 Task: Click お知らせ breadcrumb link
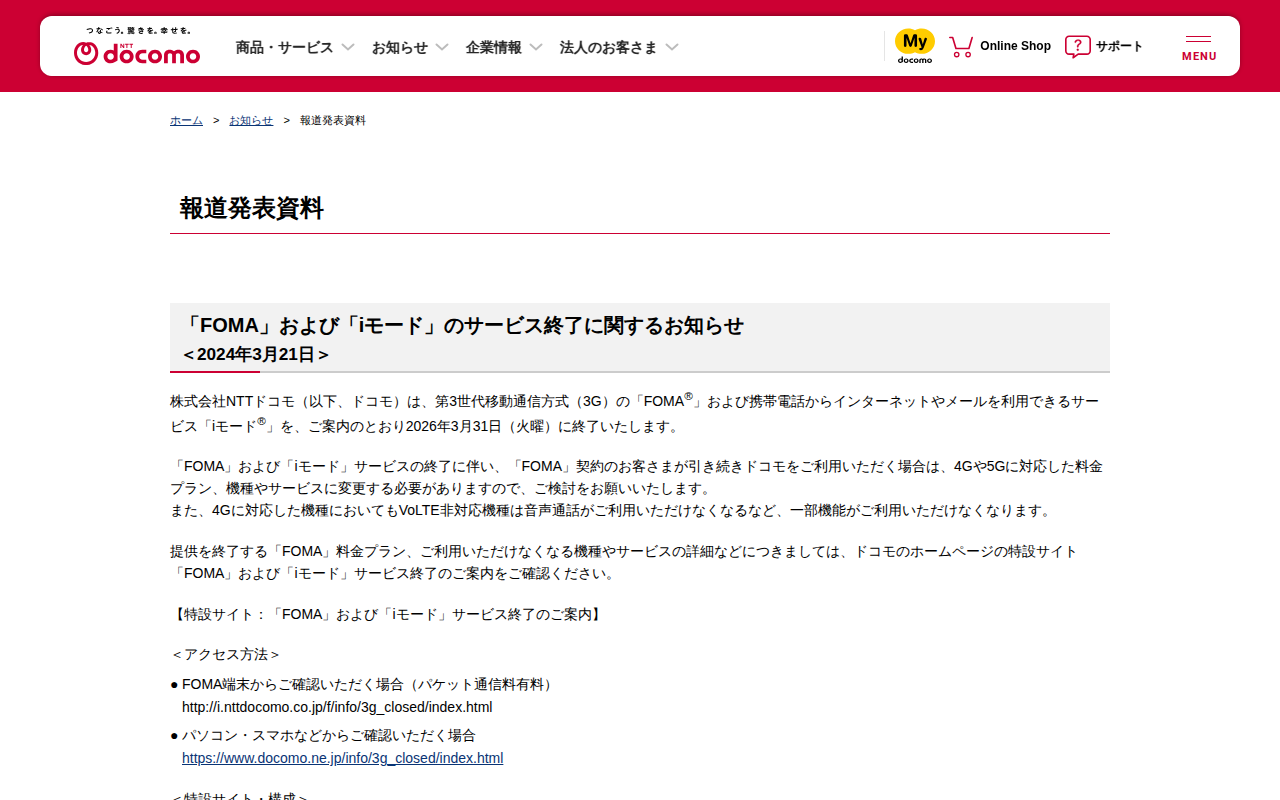[x=251, y=120]
